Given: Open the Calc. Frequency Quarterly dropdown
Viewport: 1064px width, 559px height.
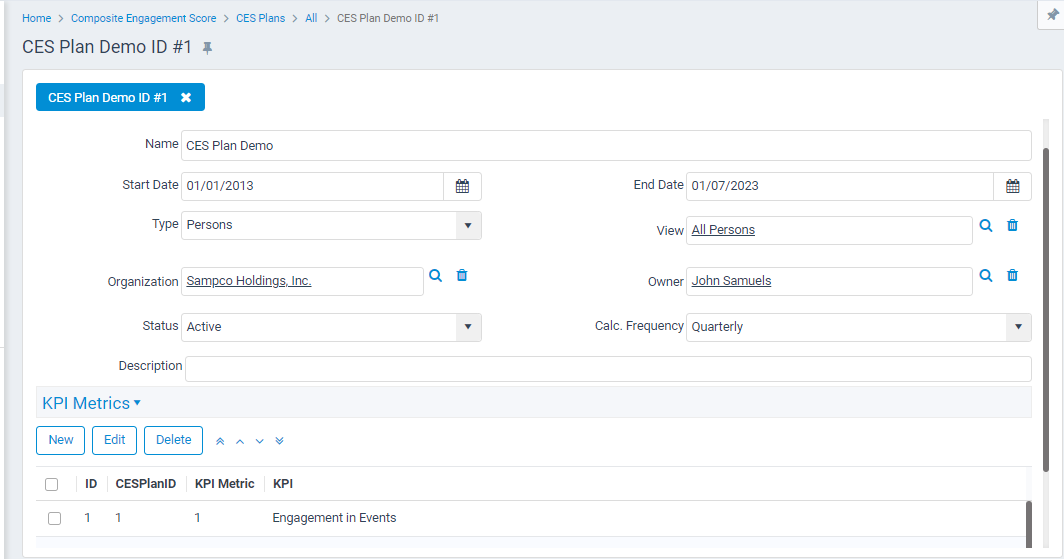Looking at the screenshot, I should coord(1018,327).
